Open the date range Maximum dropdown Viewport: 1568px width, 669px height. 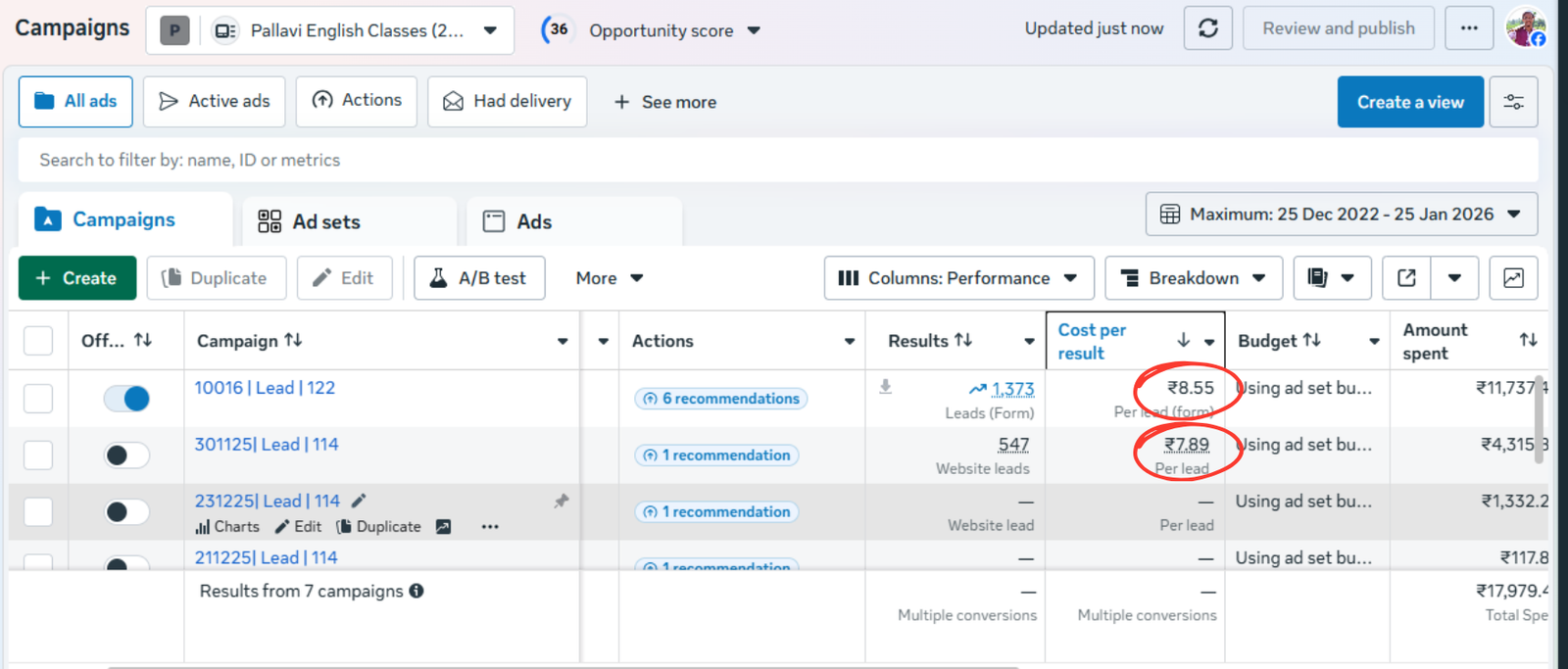coord(1342,215)
